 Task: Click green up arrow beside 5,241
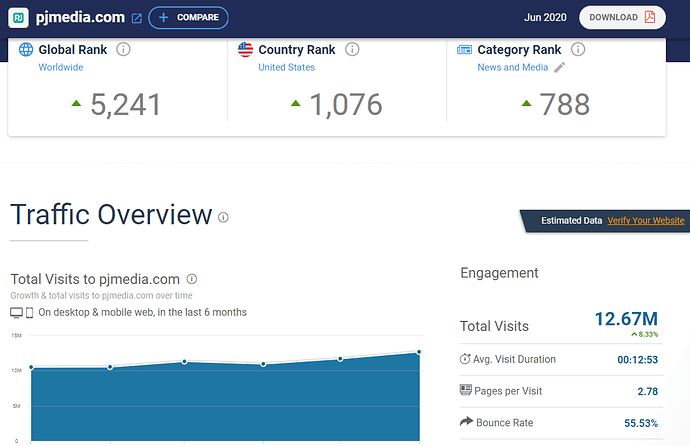[76, 103]
